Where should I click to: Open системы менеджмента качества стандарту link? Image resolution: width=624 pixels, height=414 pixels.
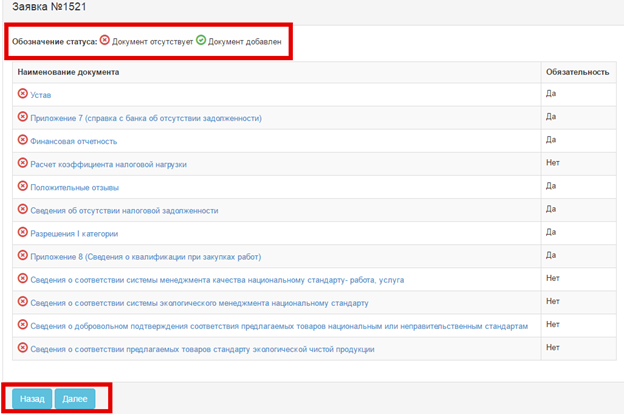point(217,280)
